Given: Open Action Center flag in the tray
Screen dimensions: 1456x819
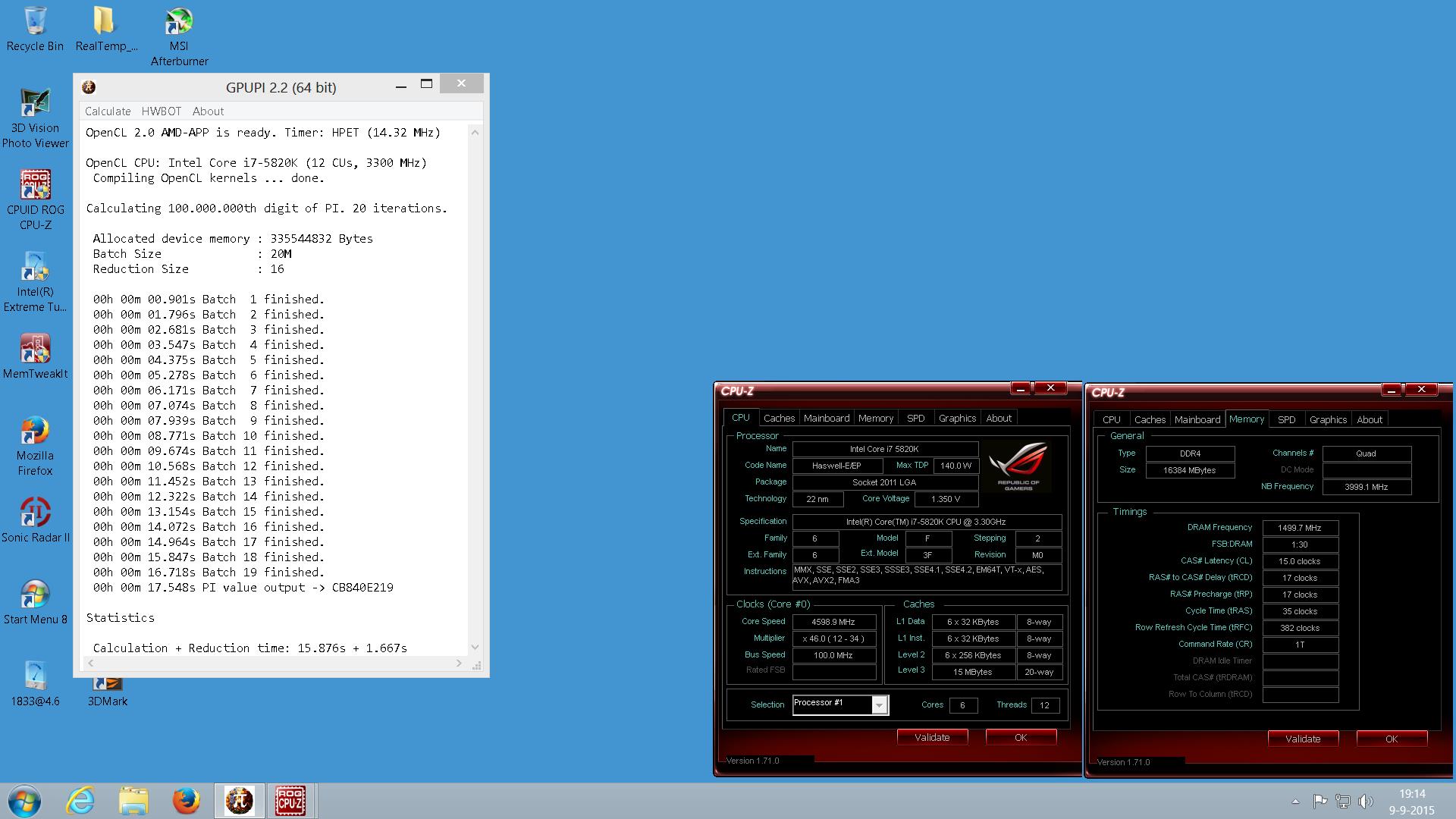Looking at the screenshot, I should click(1319, 801).
